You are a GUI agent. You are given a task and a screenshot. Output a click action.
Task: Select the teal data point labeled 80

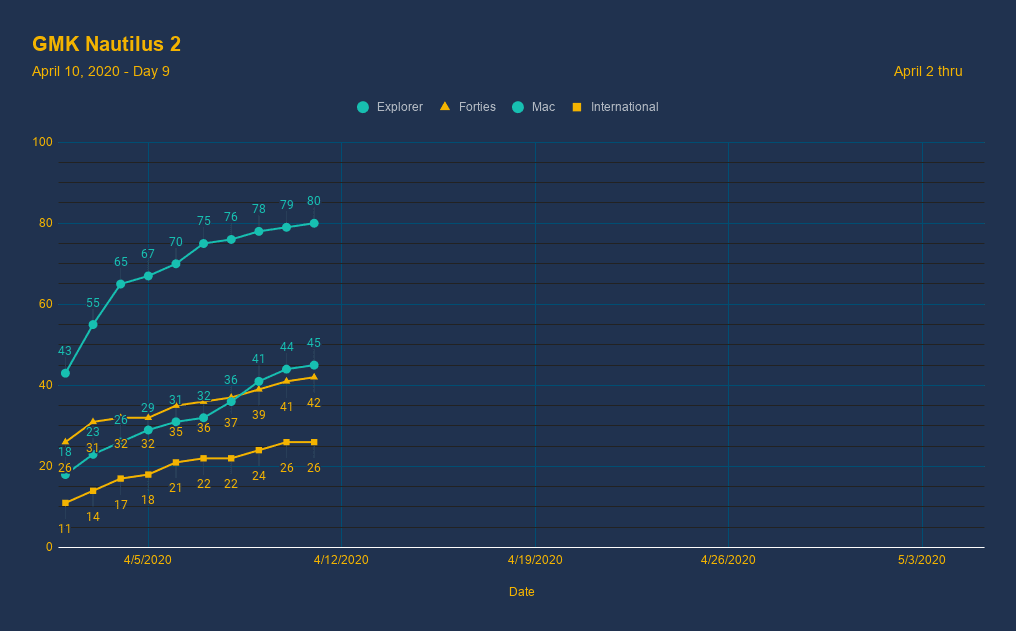point(314,223)
